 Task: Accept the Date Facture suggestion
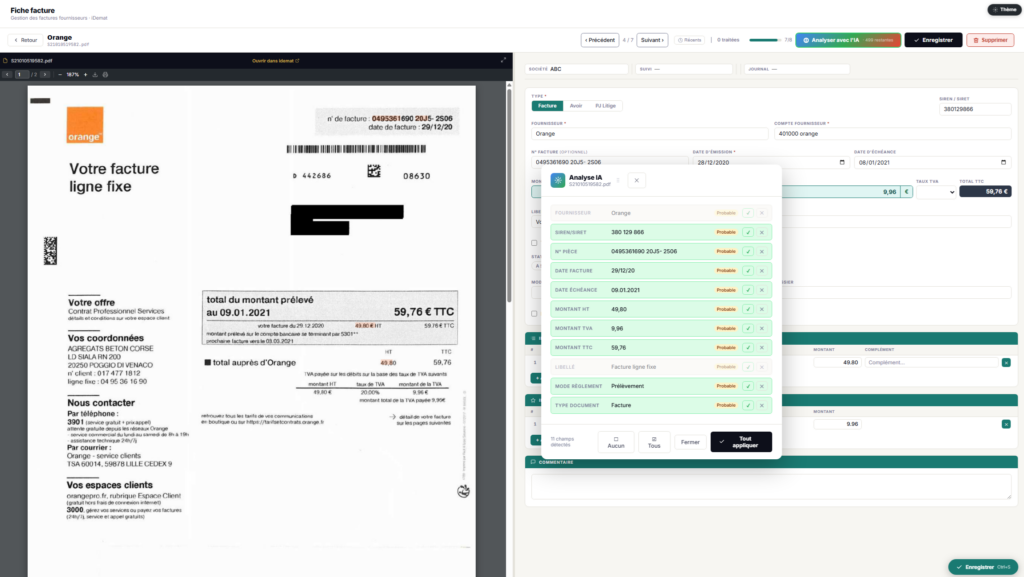748,271
